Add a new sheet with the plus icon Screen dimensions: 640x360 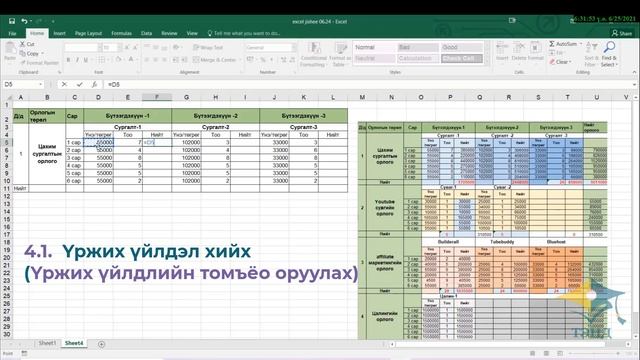pyautogui.click(x=101, y=344)
